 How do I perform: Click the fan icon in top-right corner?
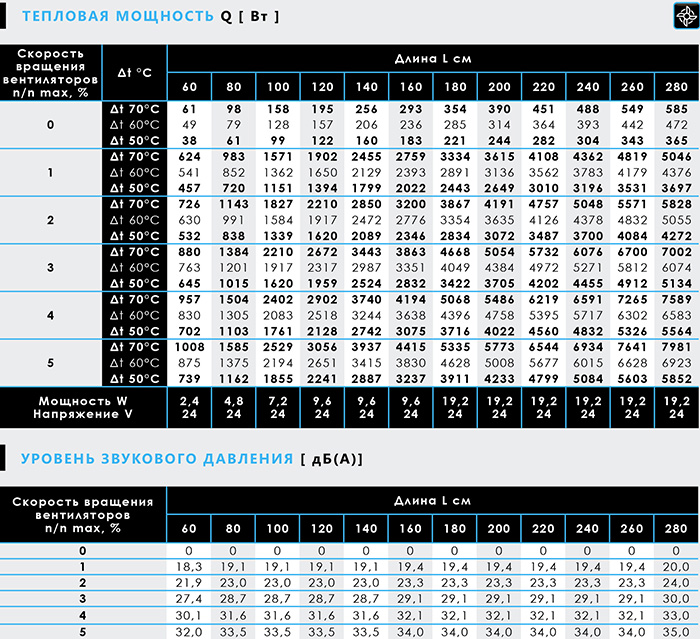coord(687,16)
